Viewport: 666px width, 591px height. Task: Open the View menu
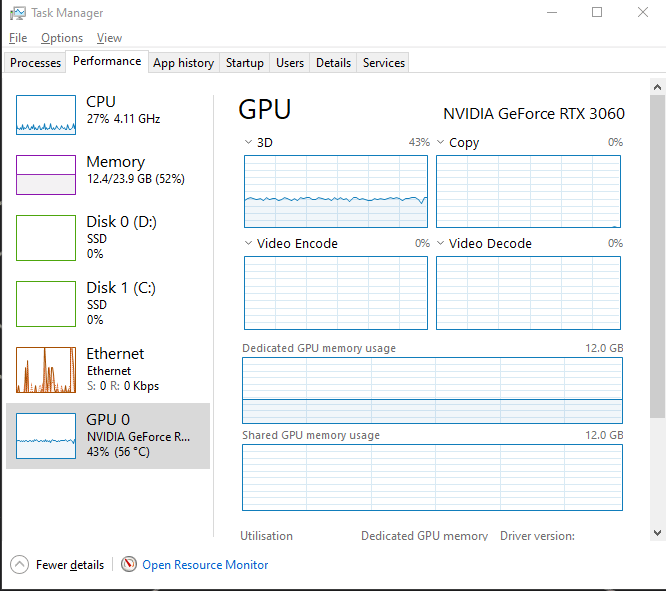(x=109, y=38)
